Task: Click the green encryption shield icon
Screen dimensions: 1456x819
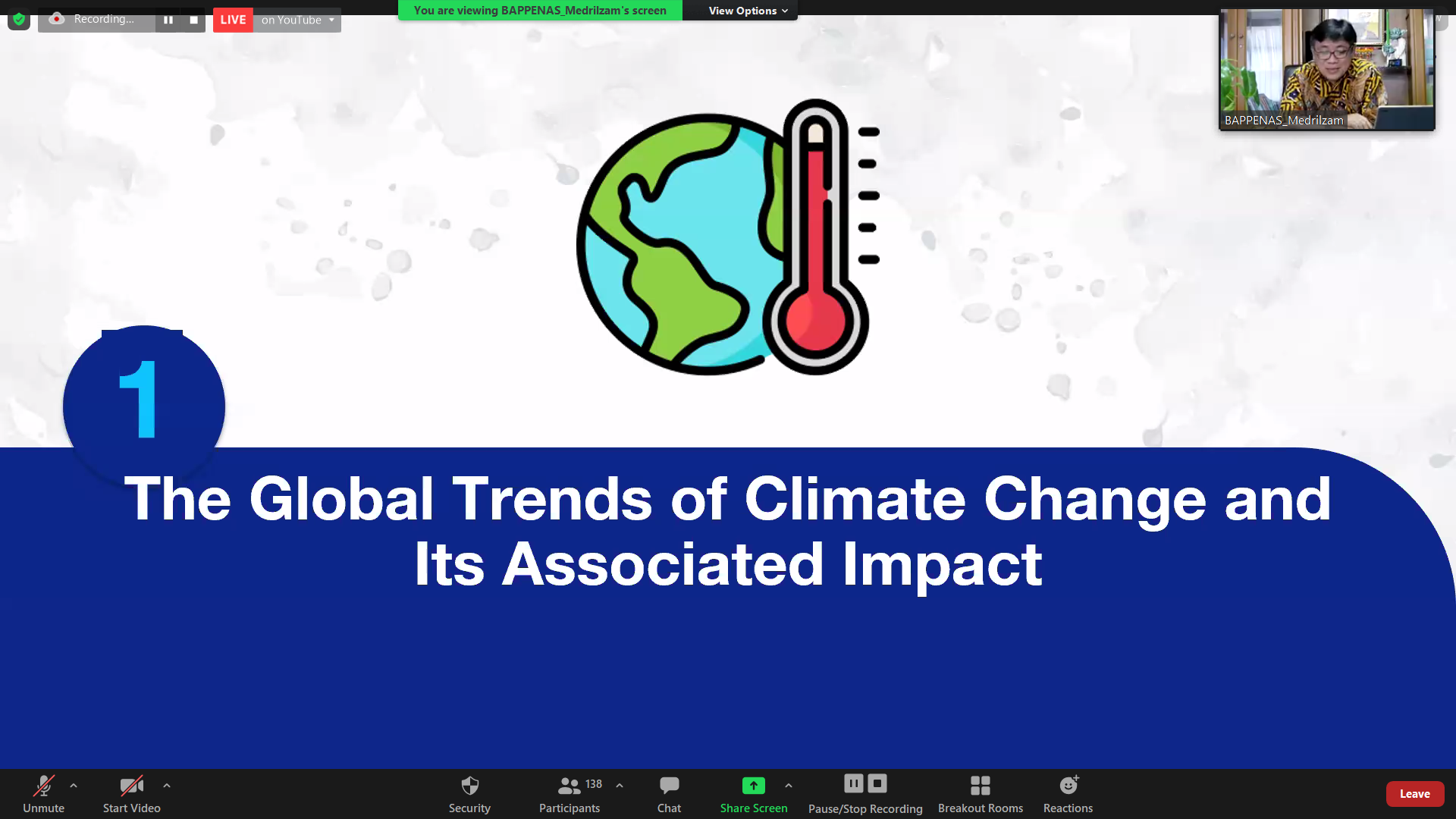Action: pos(19,20)
